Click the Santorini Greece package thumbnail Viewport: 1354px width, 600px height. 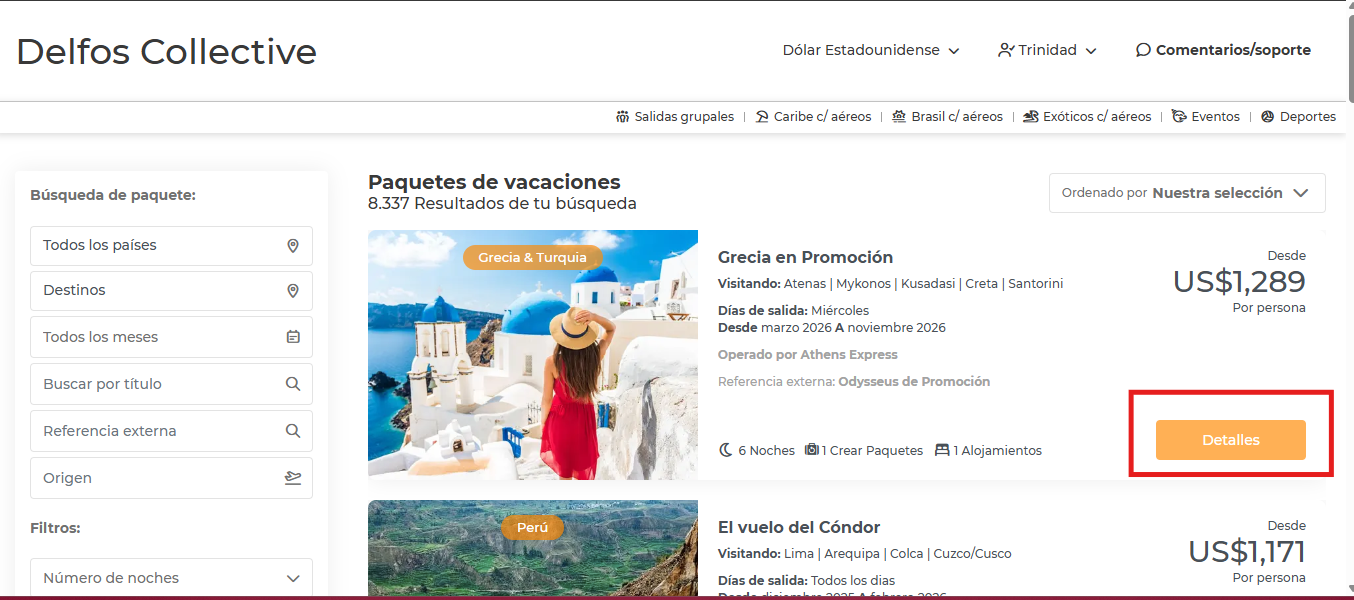pyautogui.click(x=533, y=355)
